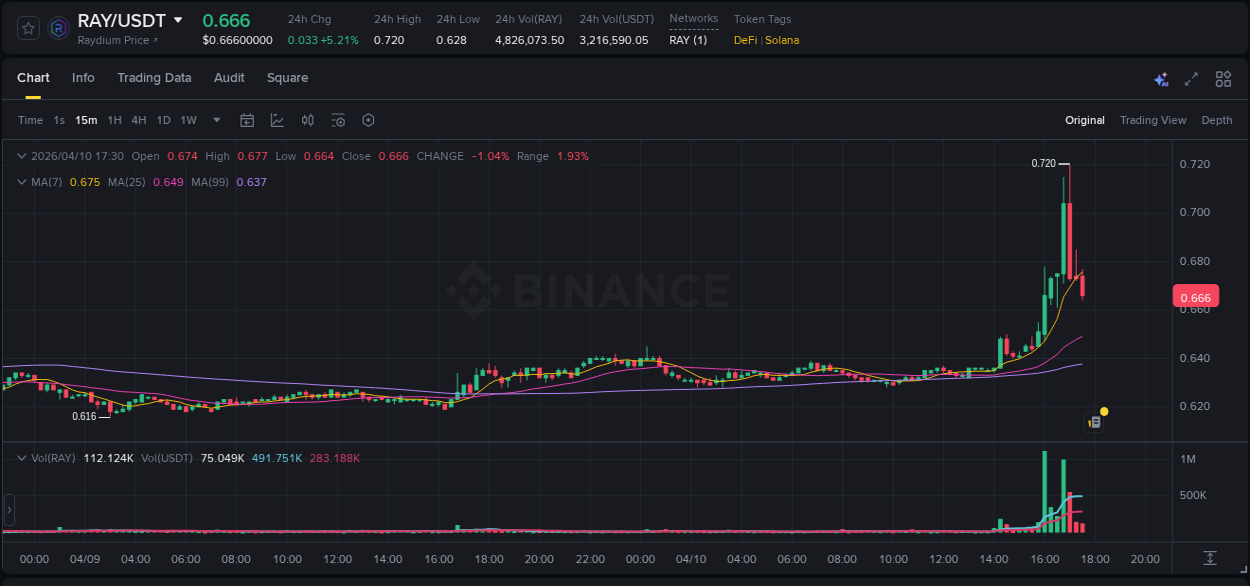Expand the extra timeframes dropdown arrow
Viewport: 1250px width, 586px height.
point(215,120)
